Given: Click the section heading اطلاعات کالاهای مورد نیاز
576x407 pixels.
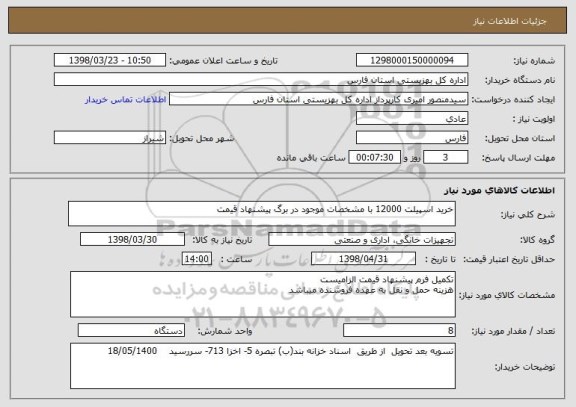Looking at the screenshot, I should pyautogui.click(x=499, y=190).
